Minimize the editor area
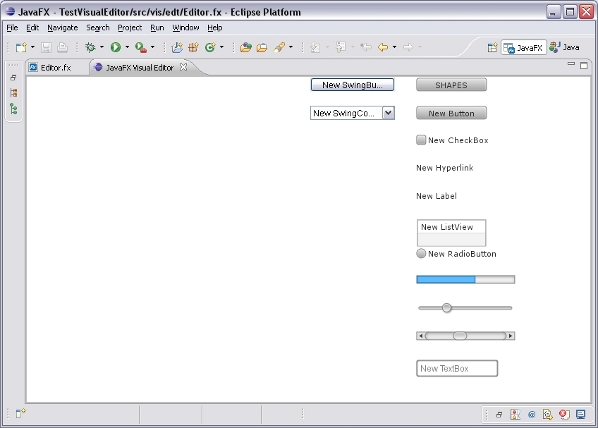 point(571,64)
